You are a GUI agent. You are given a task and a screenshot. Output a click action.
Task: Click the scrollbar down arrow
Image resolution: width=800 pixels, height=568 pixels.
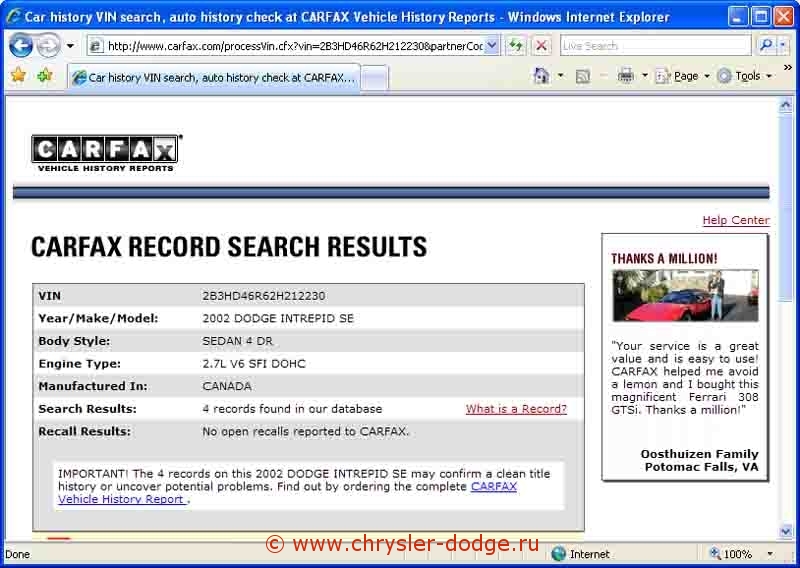[x=786, y=532]
